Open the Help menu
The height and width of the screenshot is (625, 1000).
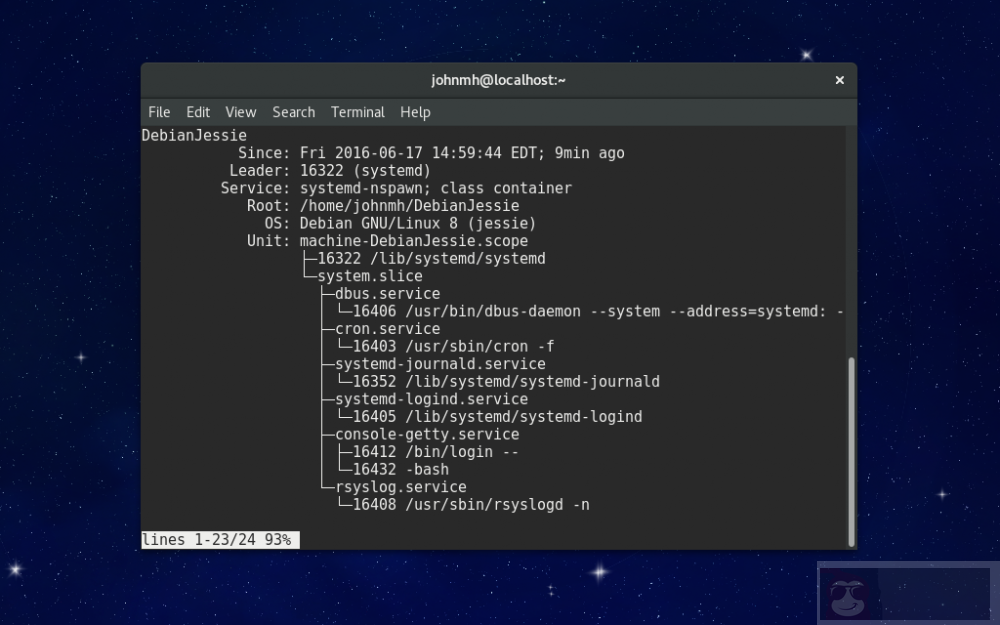click(x=415, y=112)
